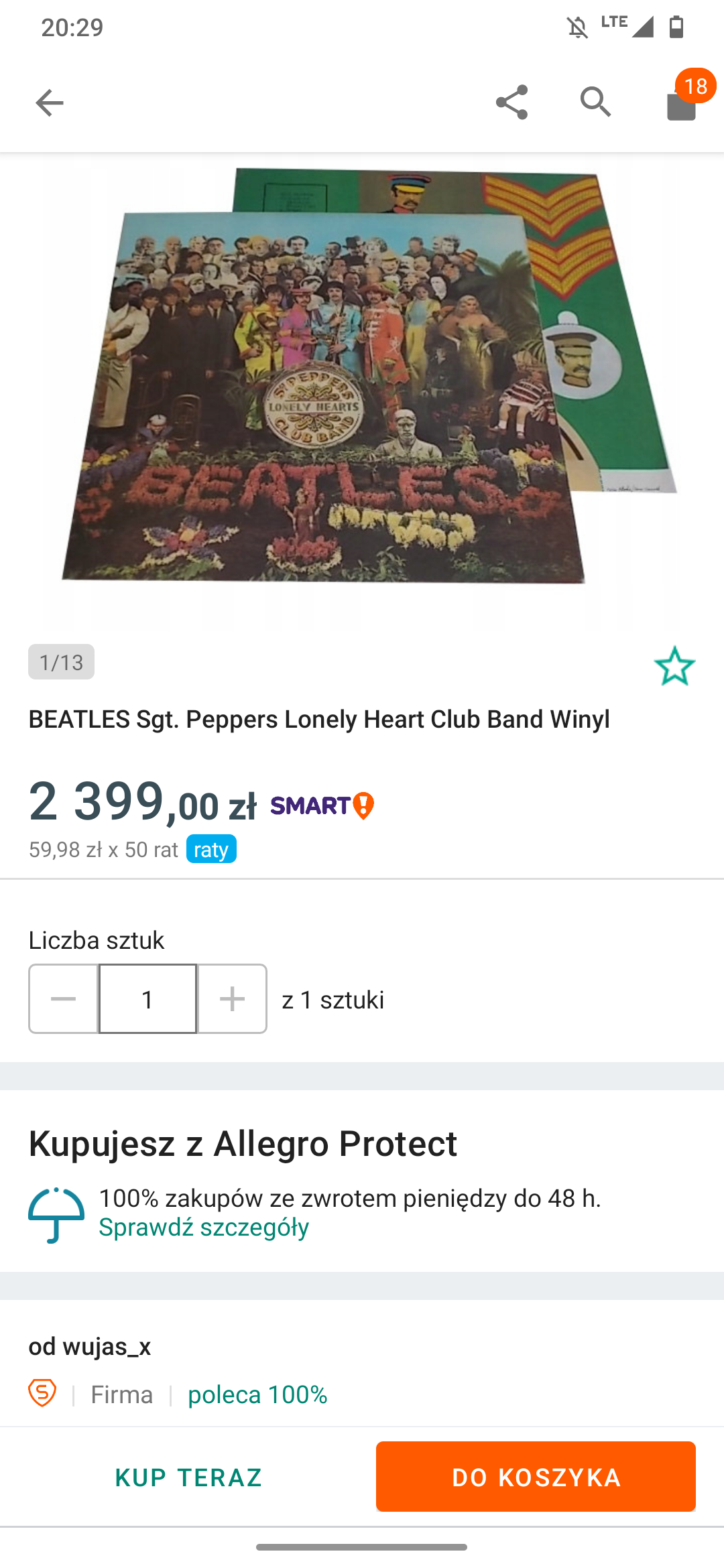This screenshot has height=1568, width=724.
Task: Tap the product title text
Action: (x=319, y=719)
